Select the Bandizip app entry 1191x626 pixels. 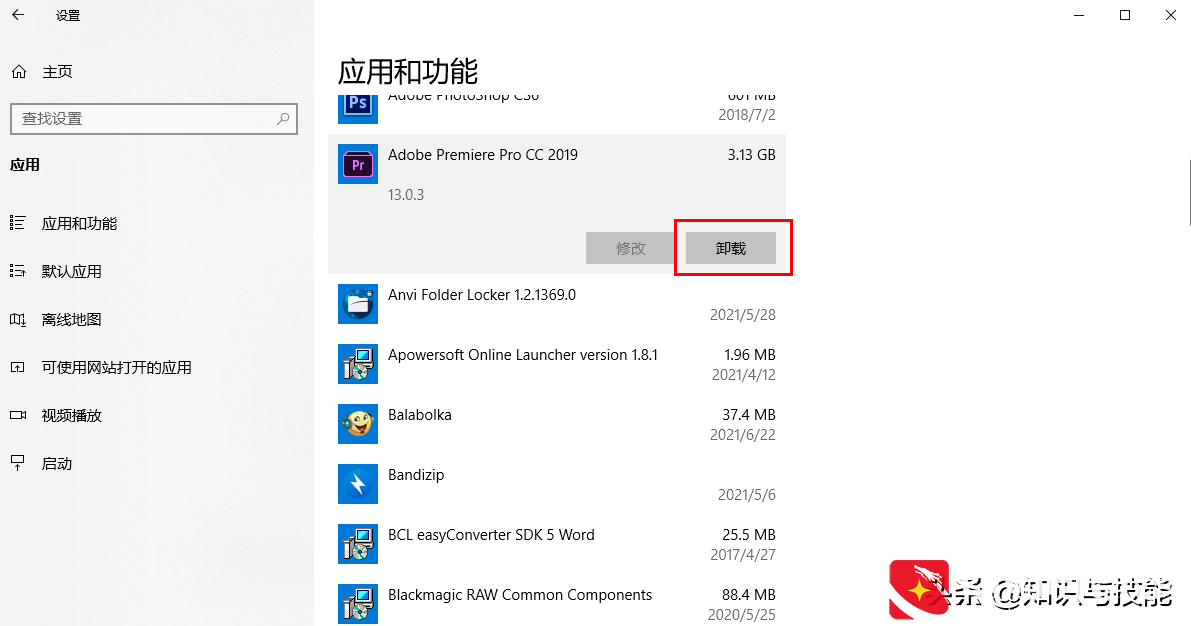557,484
